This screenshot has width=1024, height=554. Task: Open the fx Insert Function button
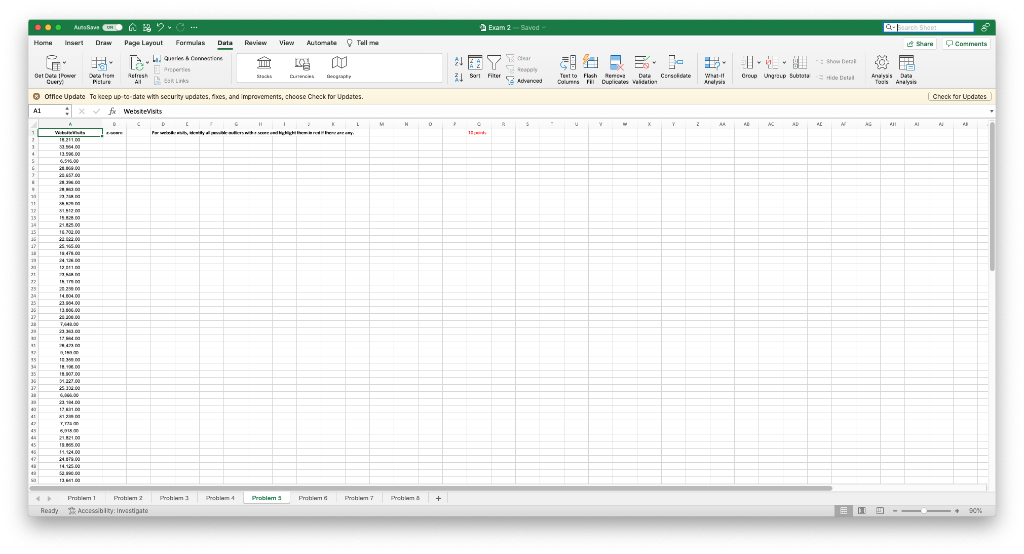(112, 111)
